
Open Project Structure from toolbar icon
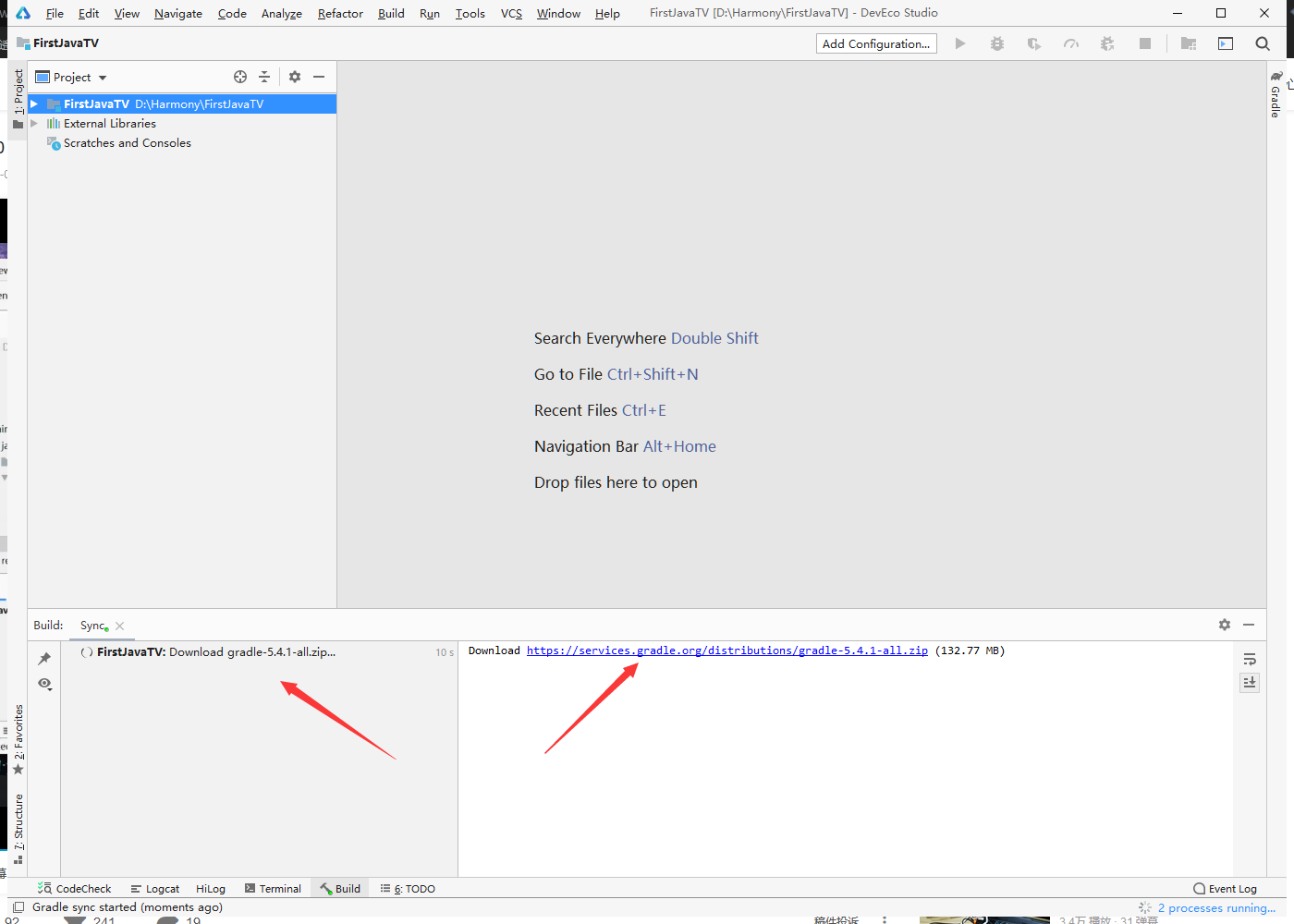click(1189, 43)
